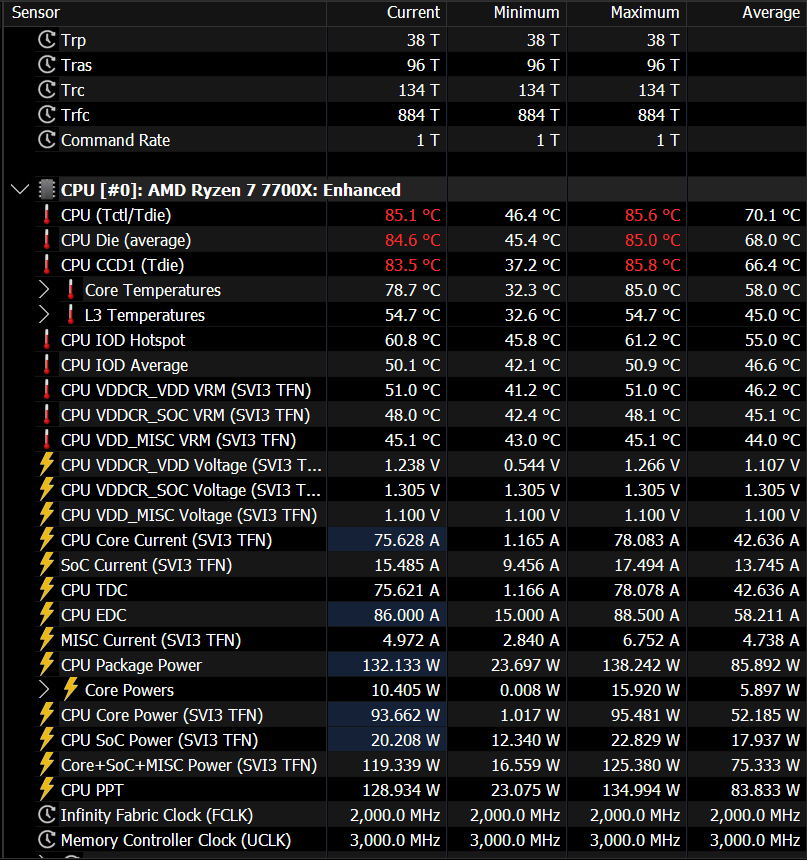The height and width of the screenshot is (860, 807).
Task: Click the current value 20.208 W
Action: pos(405,740)
